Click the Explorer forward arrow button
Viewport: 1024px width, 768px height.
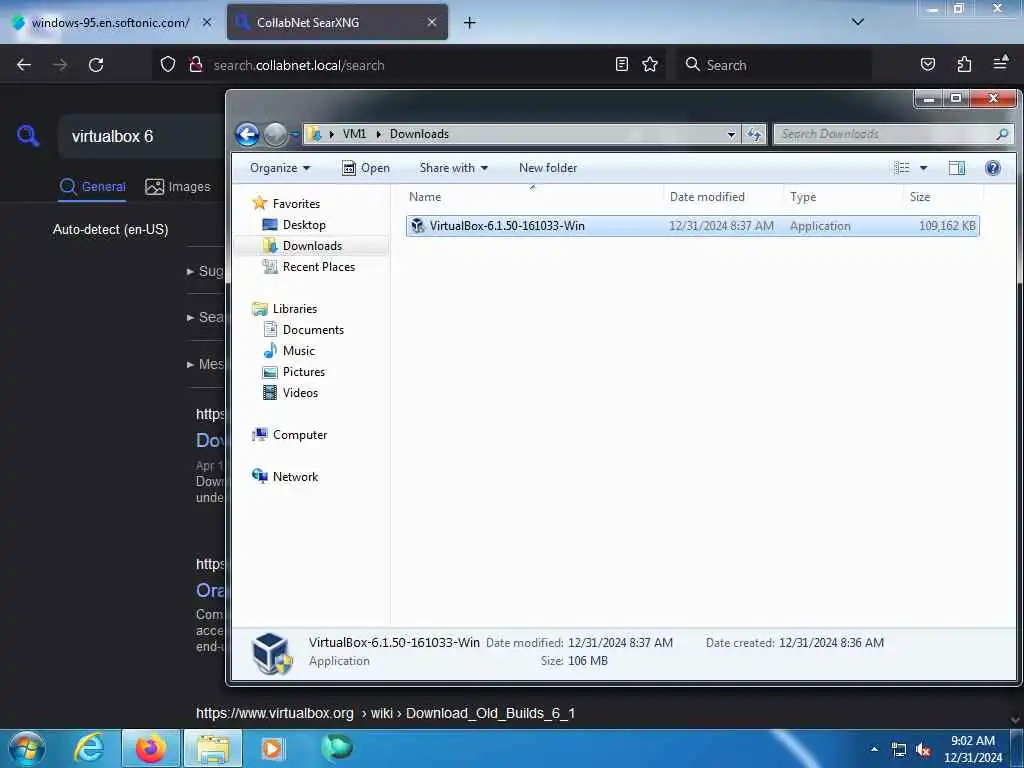[x=275, y=135]
